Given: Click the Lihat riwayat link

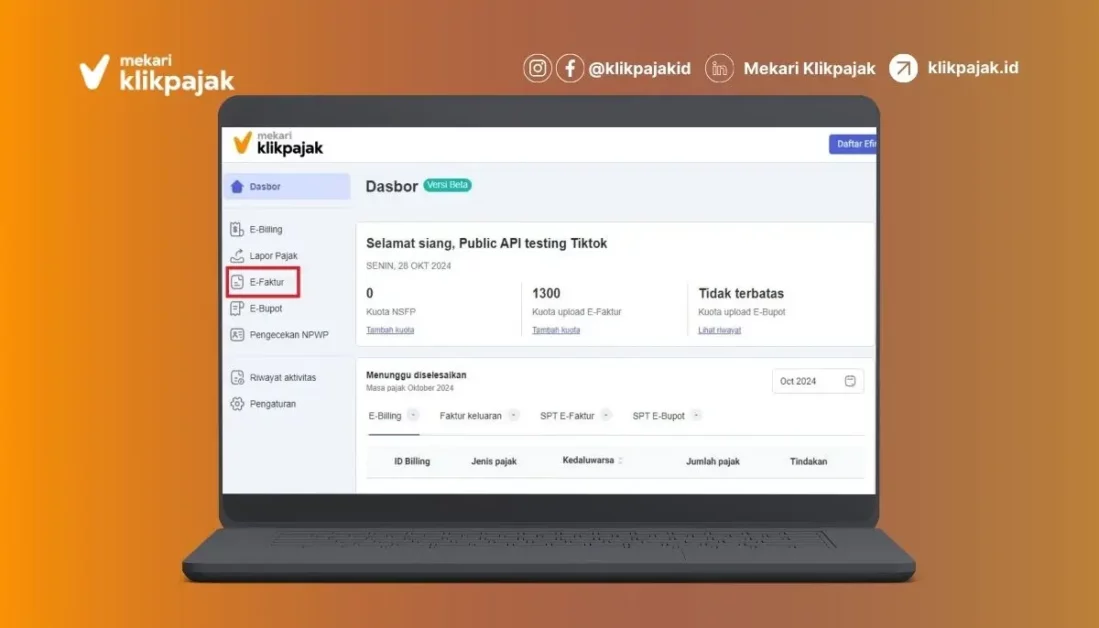Looking at the screenshot, I should coord(719,330).
